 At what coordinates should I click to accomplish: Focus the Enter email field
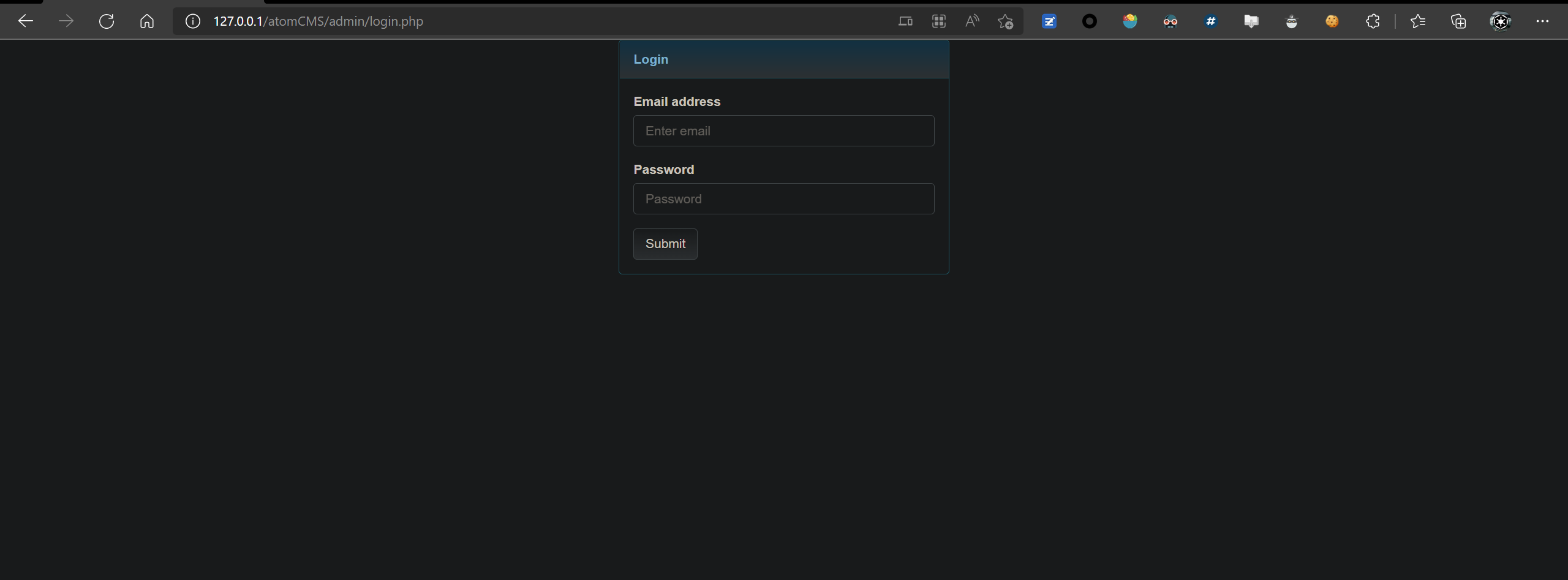coord(783,131)
